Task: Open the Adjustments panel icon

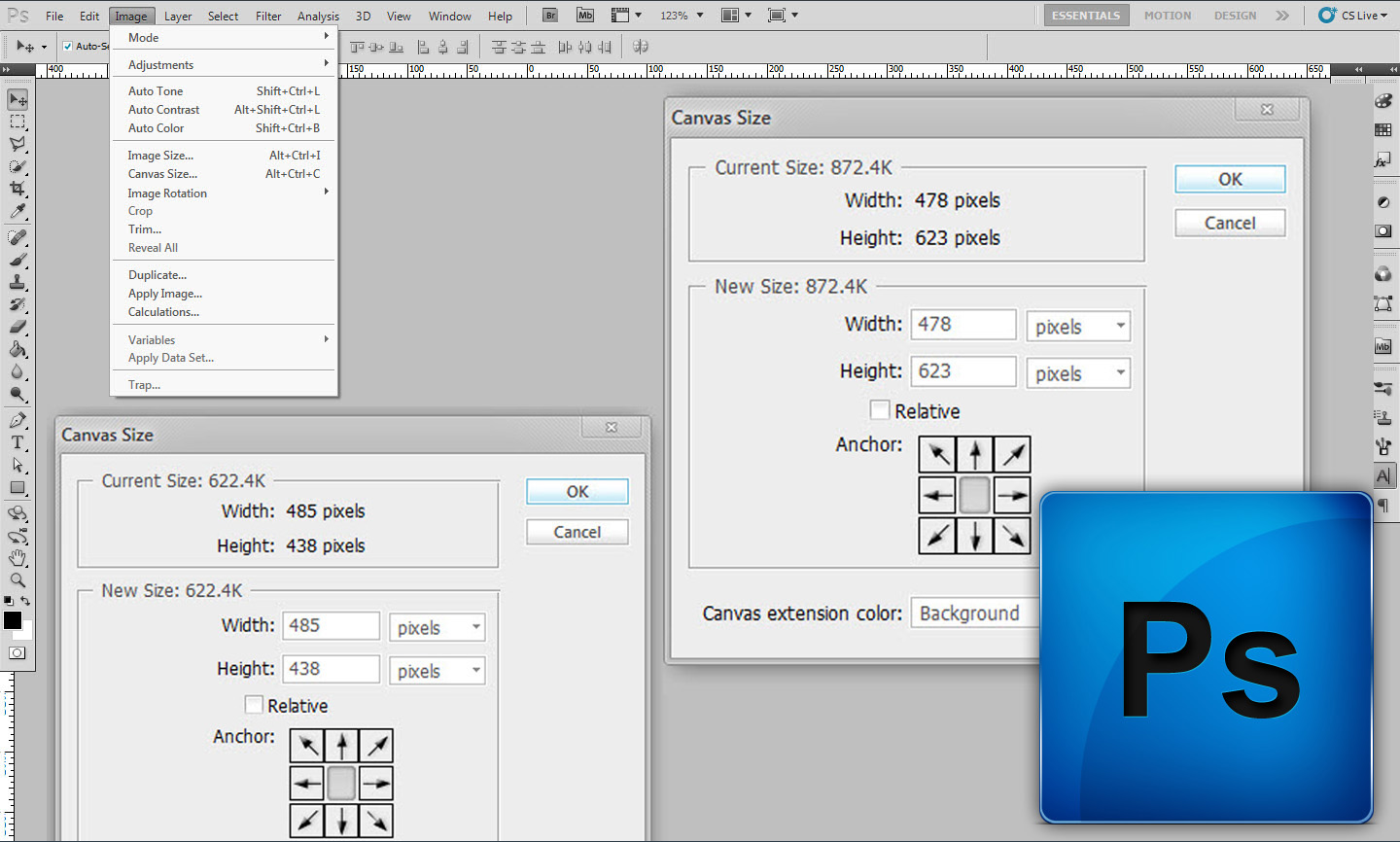Action: point(1383,202)
